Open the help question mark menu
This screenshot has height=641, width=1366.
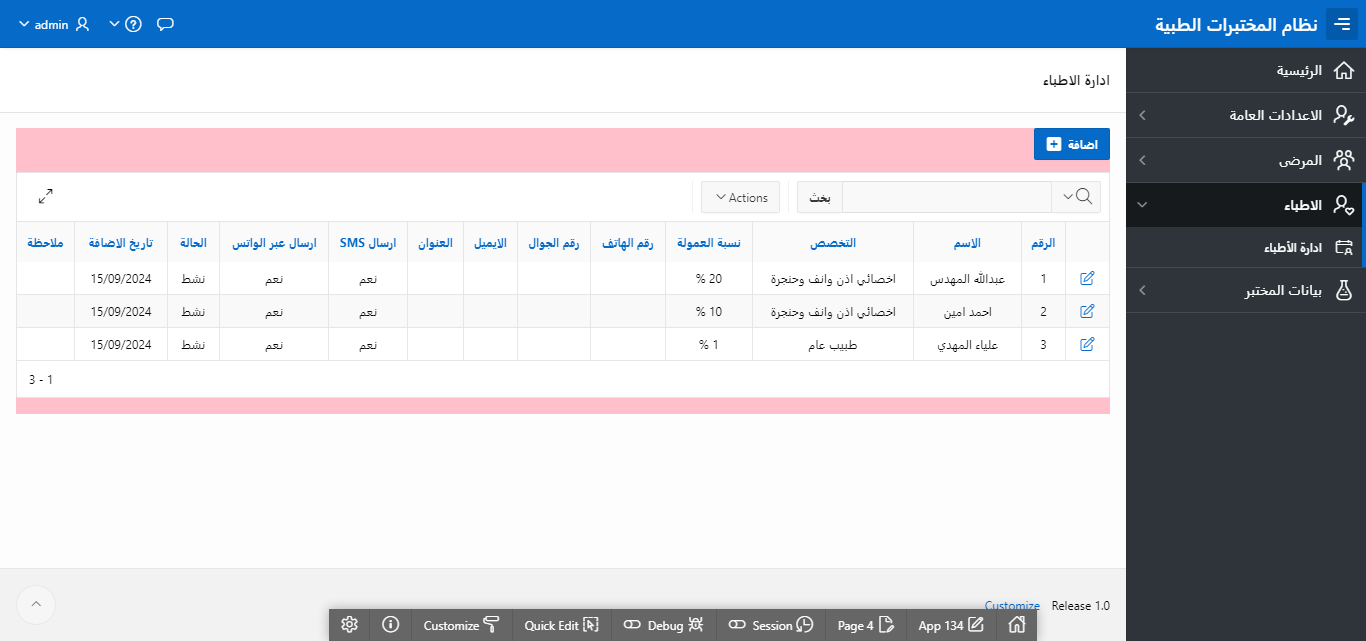coord(126,24)
